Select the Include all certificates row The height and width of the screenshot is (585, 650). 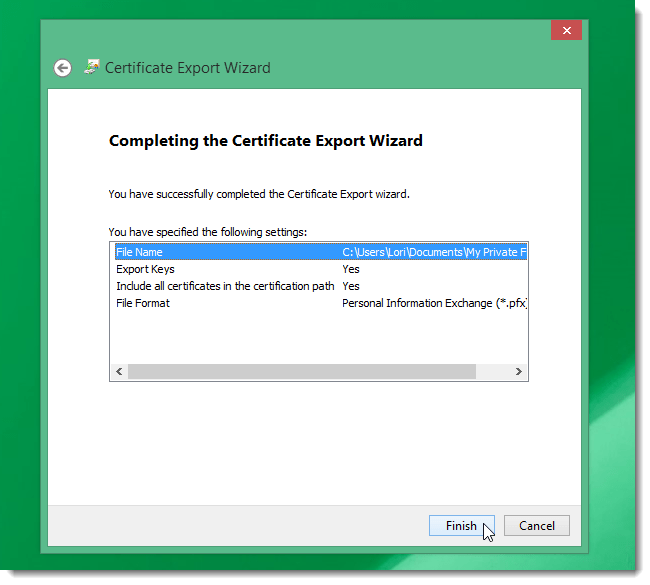(321, 286)
